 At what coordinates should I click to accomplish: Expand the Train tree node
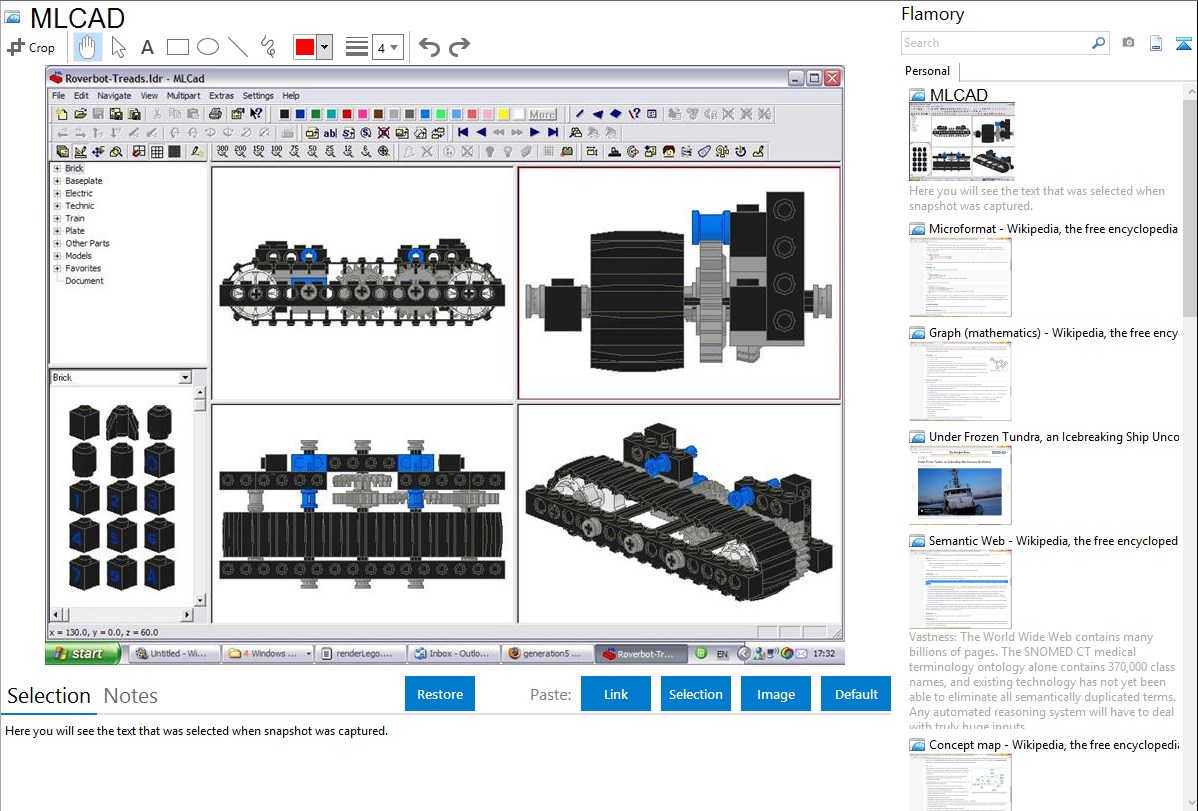coord(57,219)
